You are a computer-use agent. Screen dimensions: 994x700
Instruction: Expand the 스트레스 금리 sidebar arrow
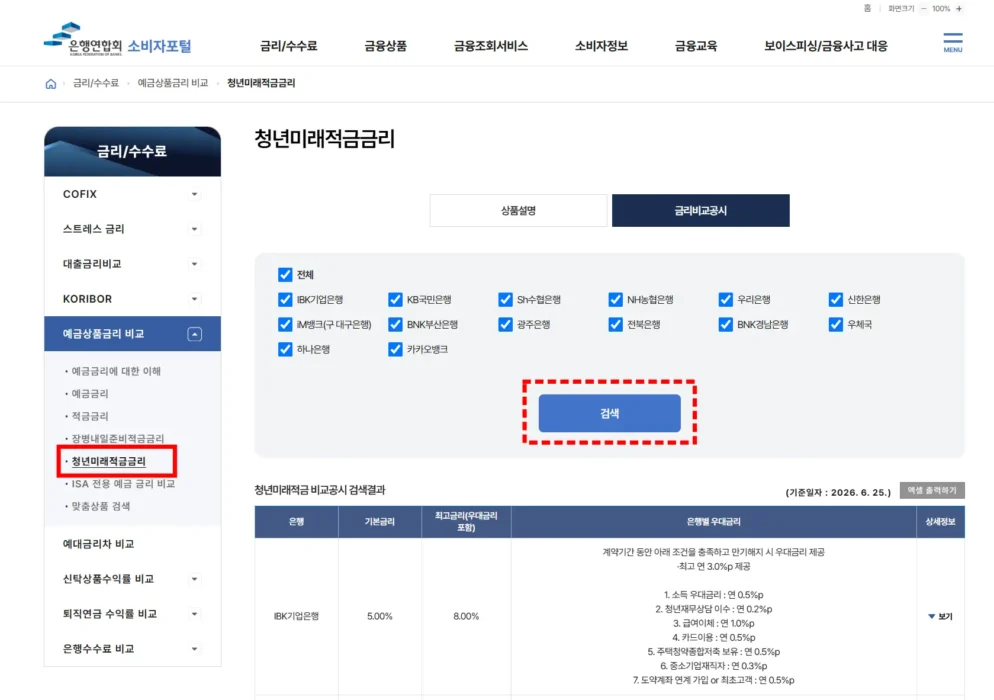pyautogui.click(x=195, y=229)
